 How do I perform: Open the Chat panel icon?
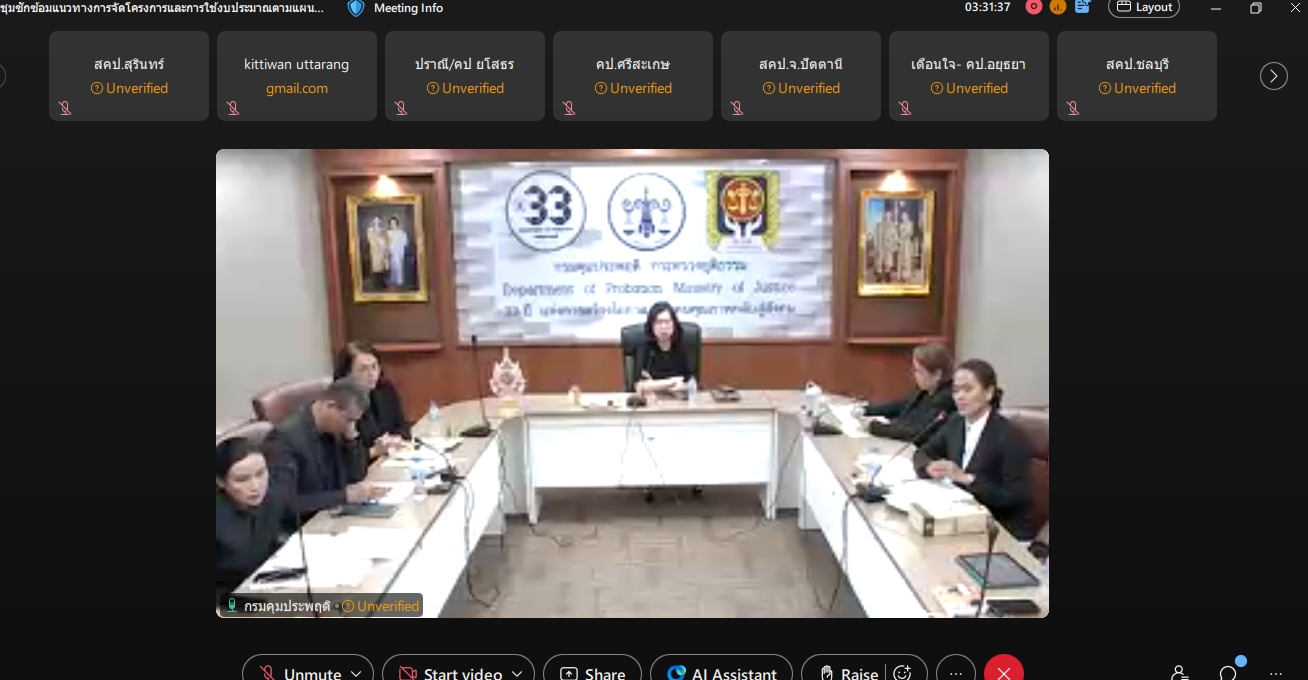click(1229, 673)
